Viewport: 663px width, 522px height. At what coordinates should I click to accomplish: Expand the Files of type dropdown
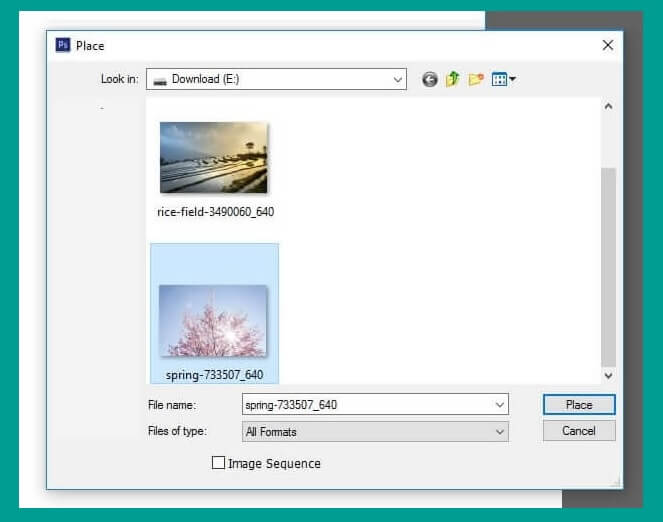[499, 432]
